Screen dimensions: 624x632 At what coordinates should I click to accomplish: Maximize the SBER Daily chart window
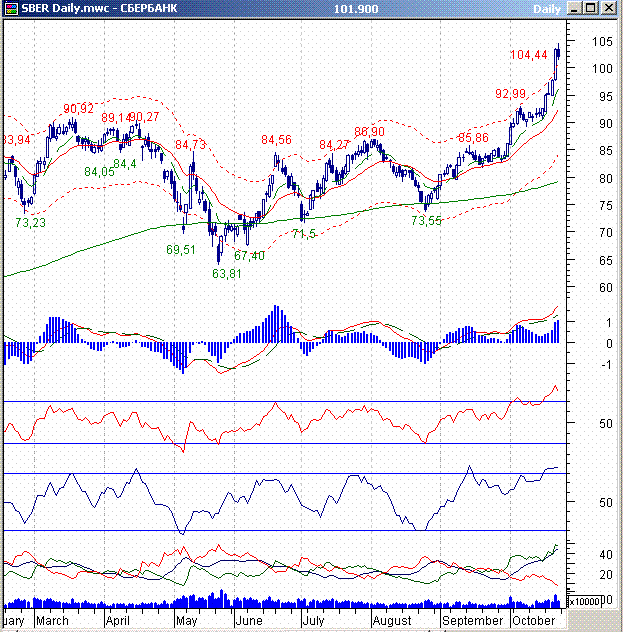(591, 8)
